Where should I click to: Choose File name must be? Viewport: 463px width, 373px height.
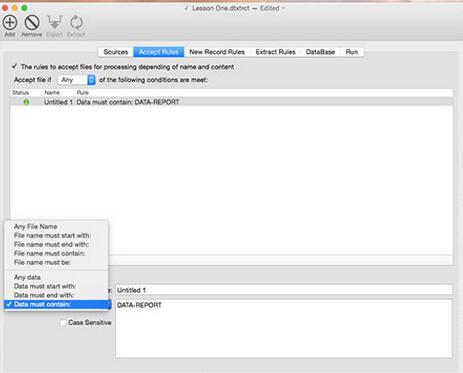[56, 262]
